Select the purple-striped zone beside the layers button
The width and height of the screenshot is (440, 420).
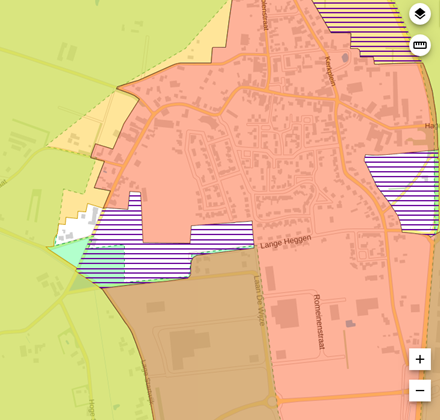(x=367, y=30)
